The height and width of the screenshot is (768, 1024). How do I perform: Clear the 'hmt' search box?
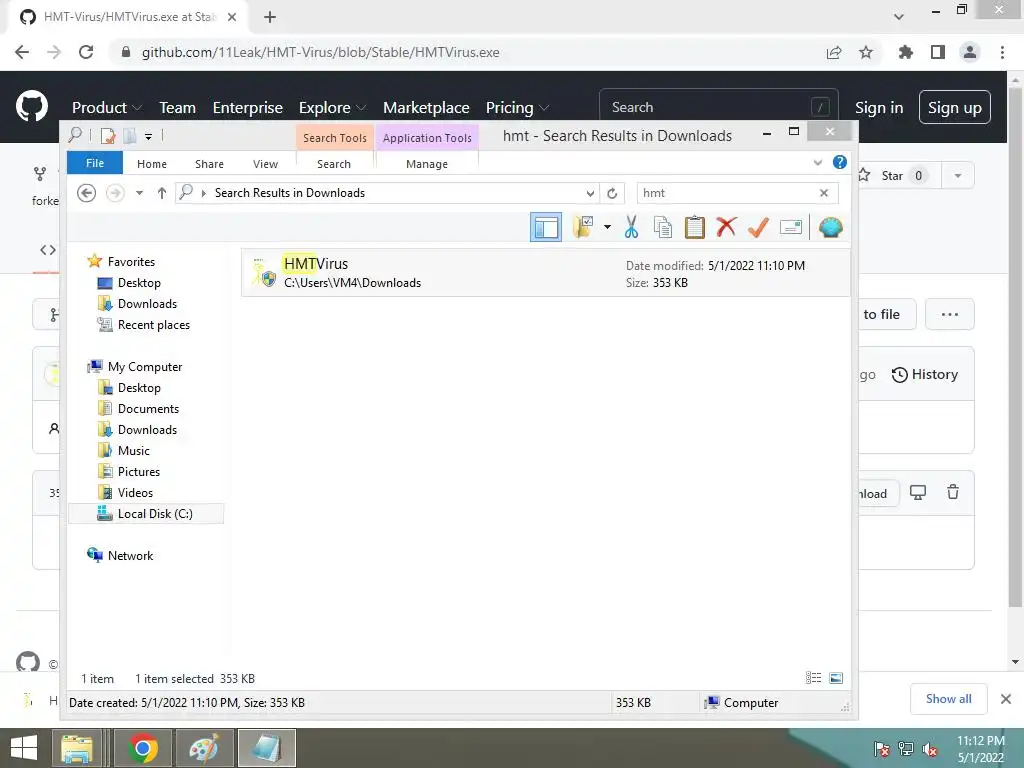[824, 193]
